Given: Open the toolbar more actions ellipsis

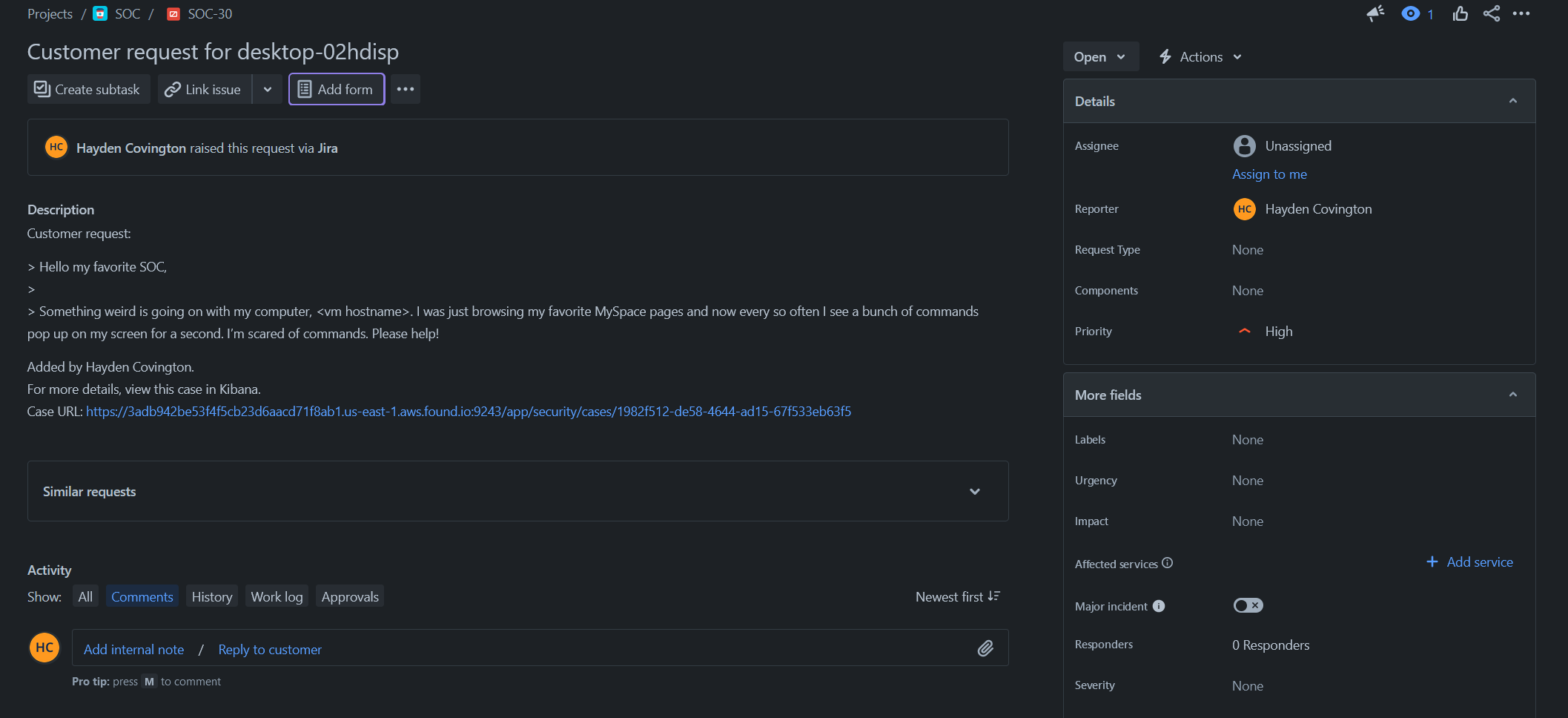Looking at the screenshot, I should pyautogui.click(x=405, y=89).
